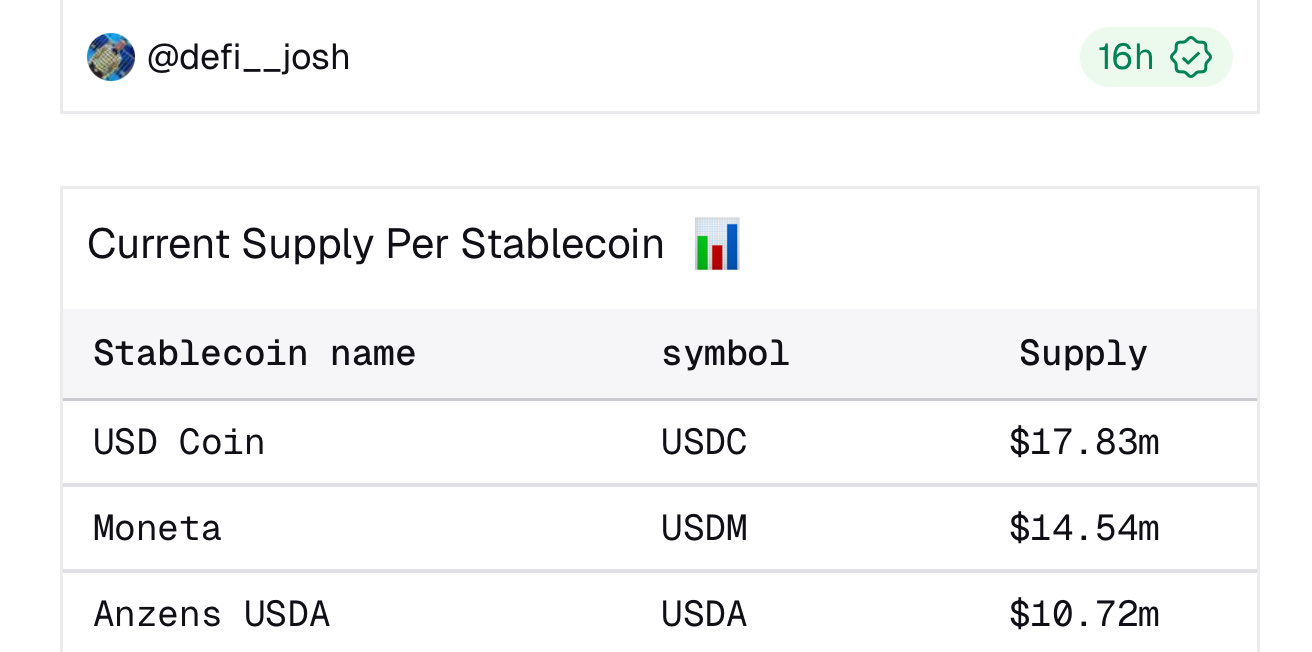Click the 16h last-updated time label
The height and width of the screenshot is (652, 1312).
click(1125, 57)
